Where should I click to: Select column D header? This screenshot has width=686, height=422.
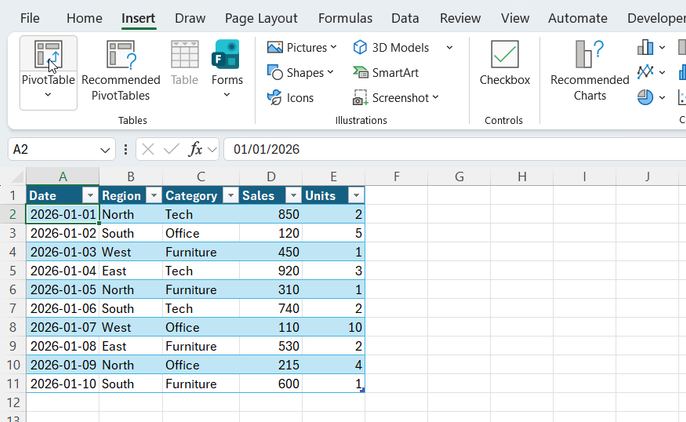pos(271,177)
